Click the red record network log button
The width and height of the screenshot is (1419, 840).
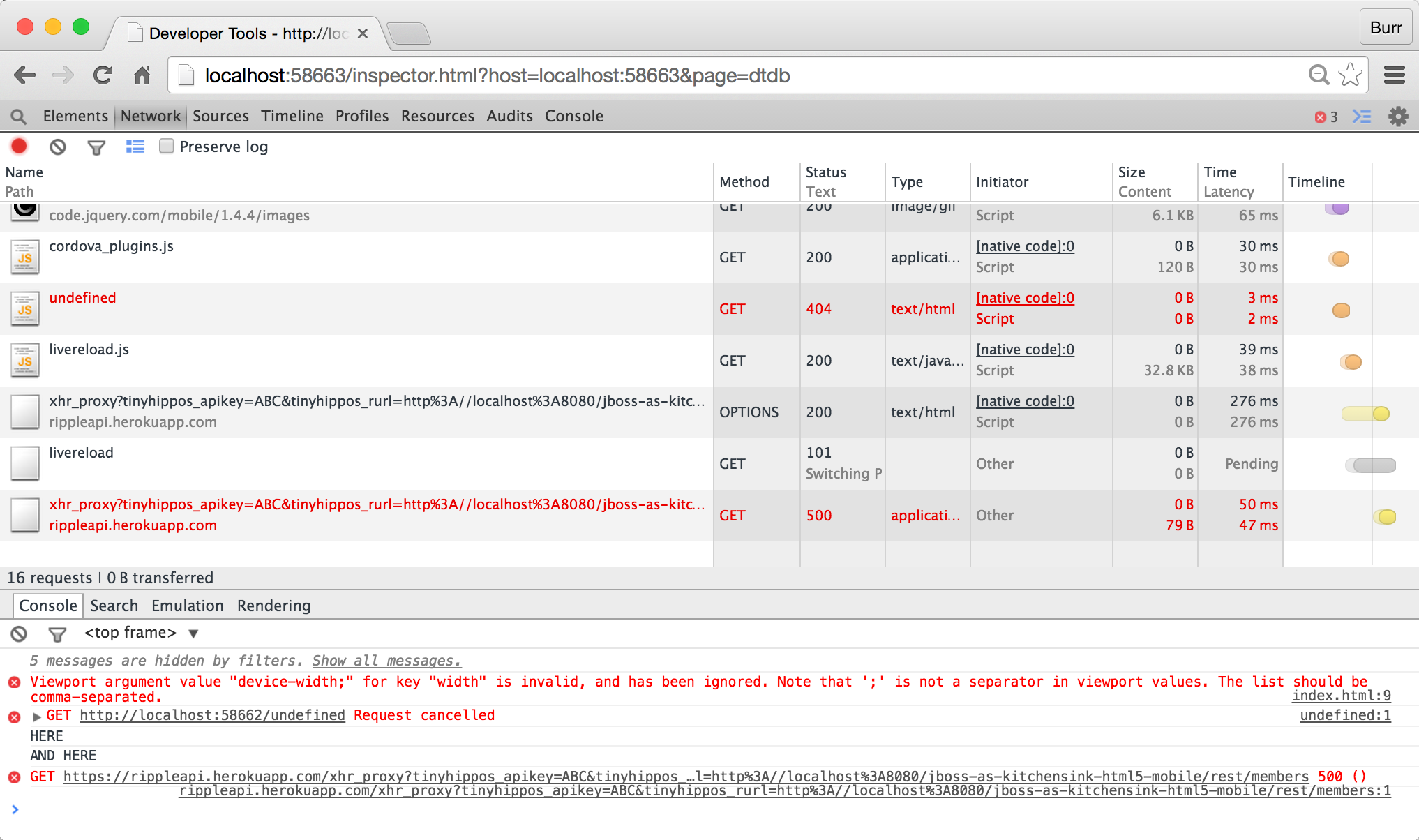coord(20,147)
